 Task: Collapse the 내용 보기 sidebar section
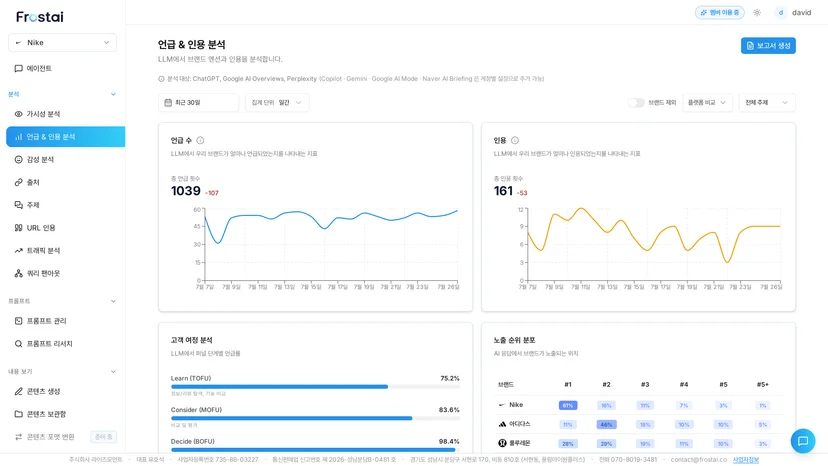113,371
